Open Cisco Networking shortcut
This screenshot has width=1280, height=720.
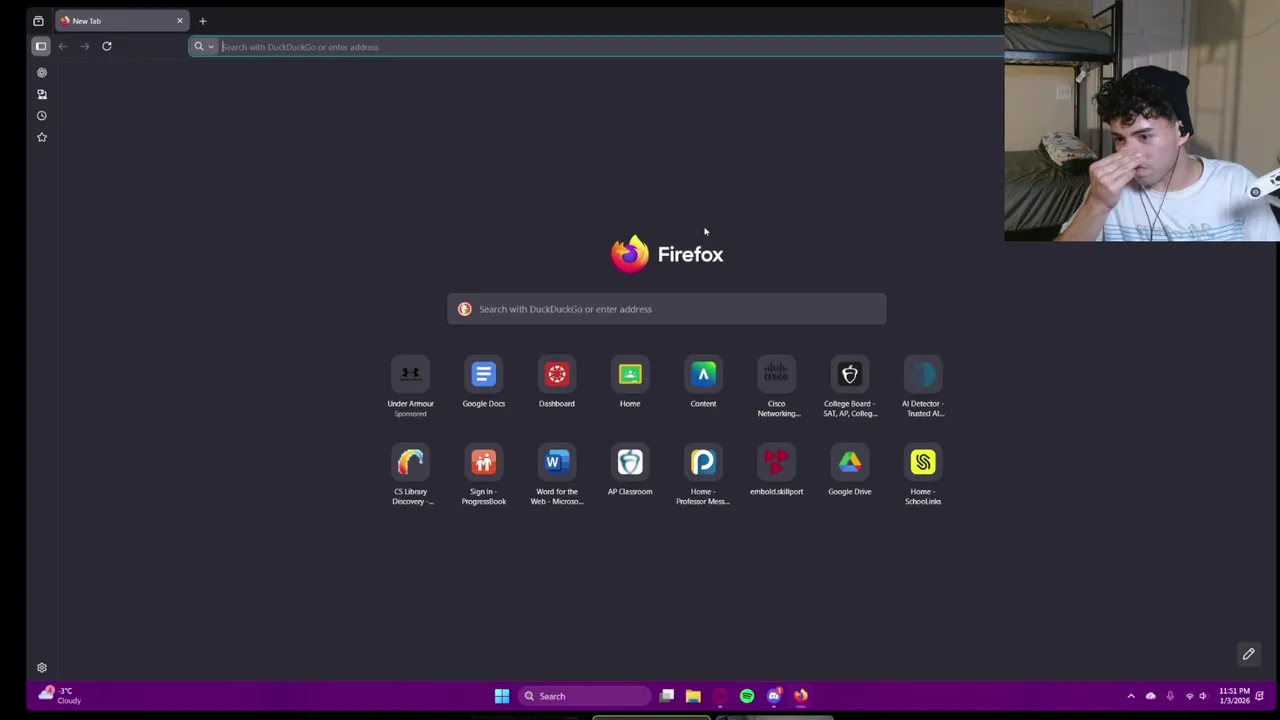(x=776, y=387)
